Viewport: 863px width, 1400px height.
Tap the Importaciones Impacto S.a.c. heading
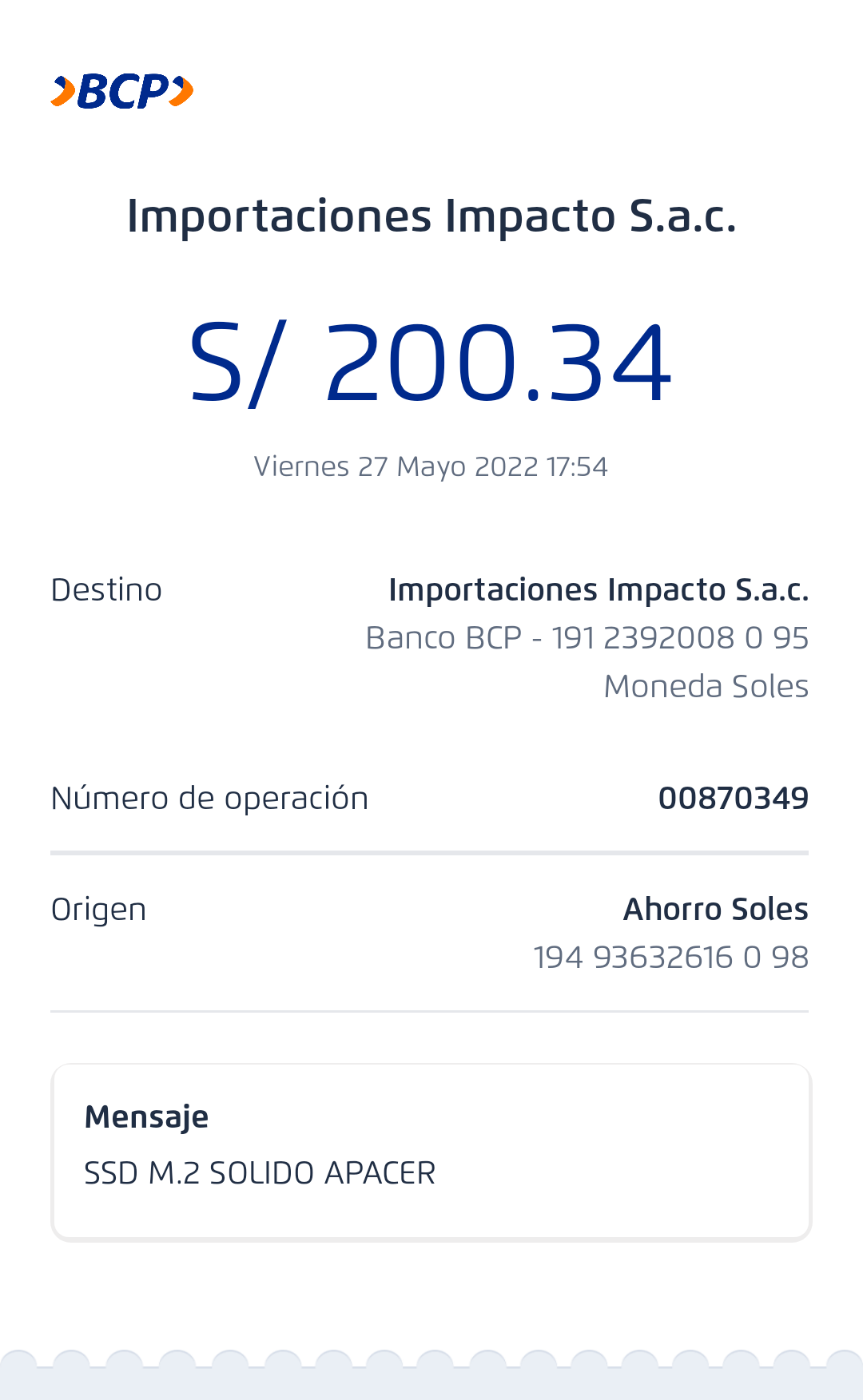(x=431, y=216)
